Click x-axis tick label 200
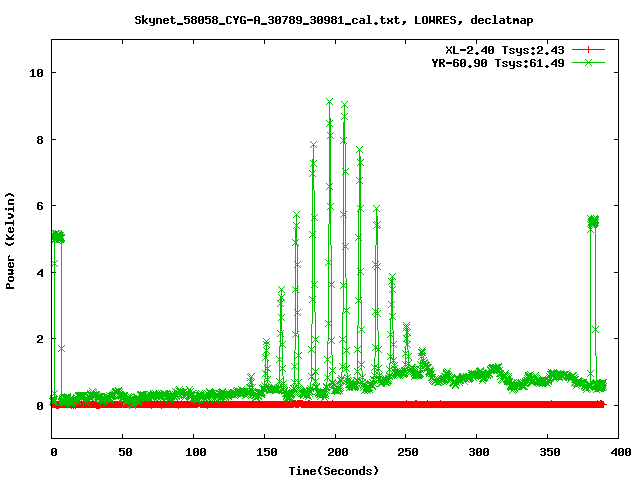 tap(338, 452)
